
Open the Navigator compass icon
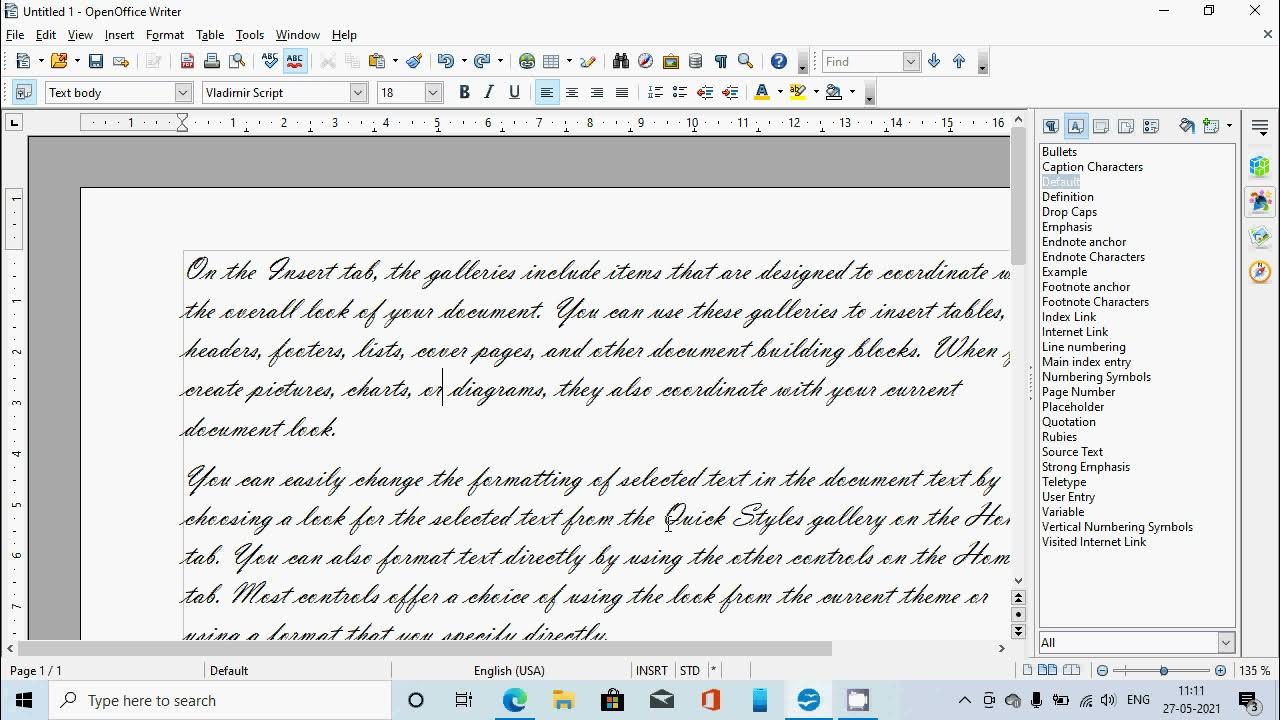(x=646, y=61)
